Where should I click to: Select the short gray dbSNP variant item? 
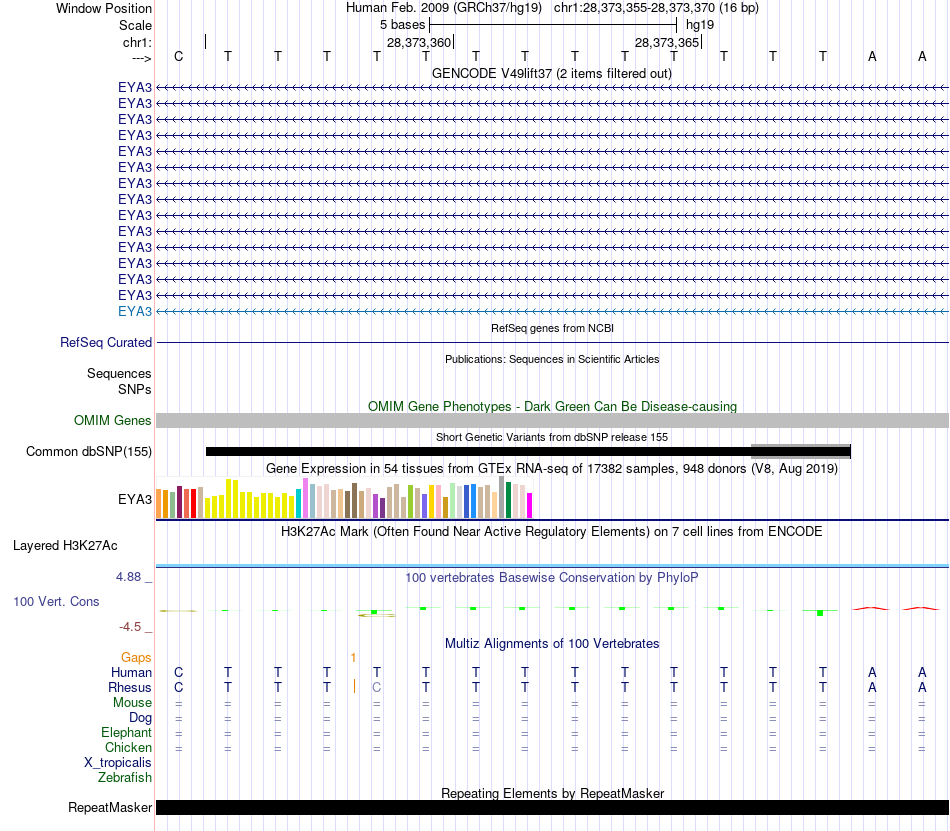point(800,451)
